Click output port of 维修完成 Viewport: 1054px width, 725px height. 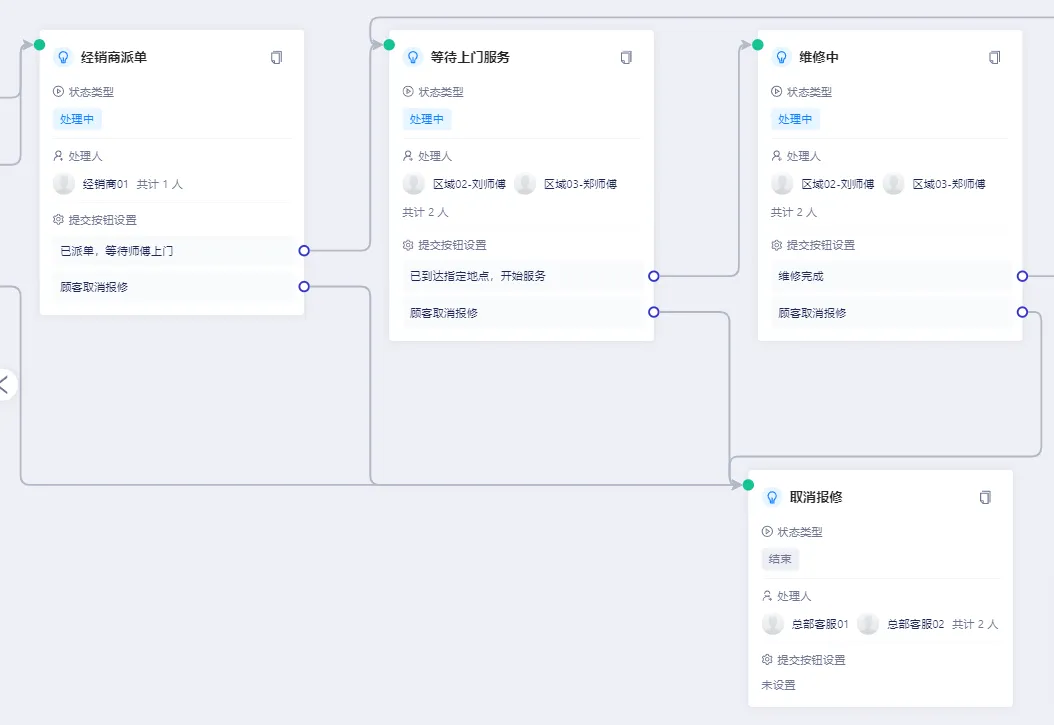[1022, 276]
